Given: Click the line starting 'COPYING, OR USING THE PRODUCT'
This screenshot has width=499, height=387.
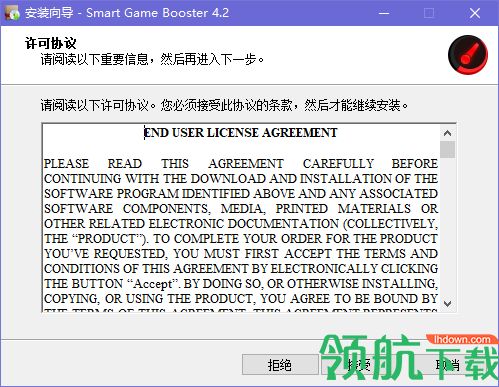Looking at the screenshot, I should (x=241, y=299).
